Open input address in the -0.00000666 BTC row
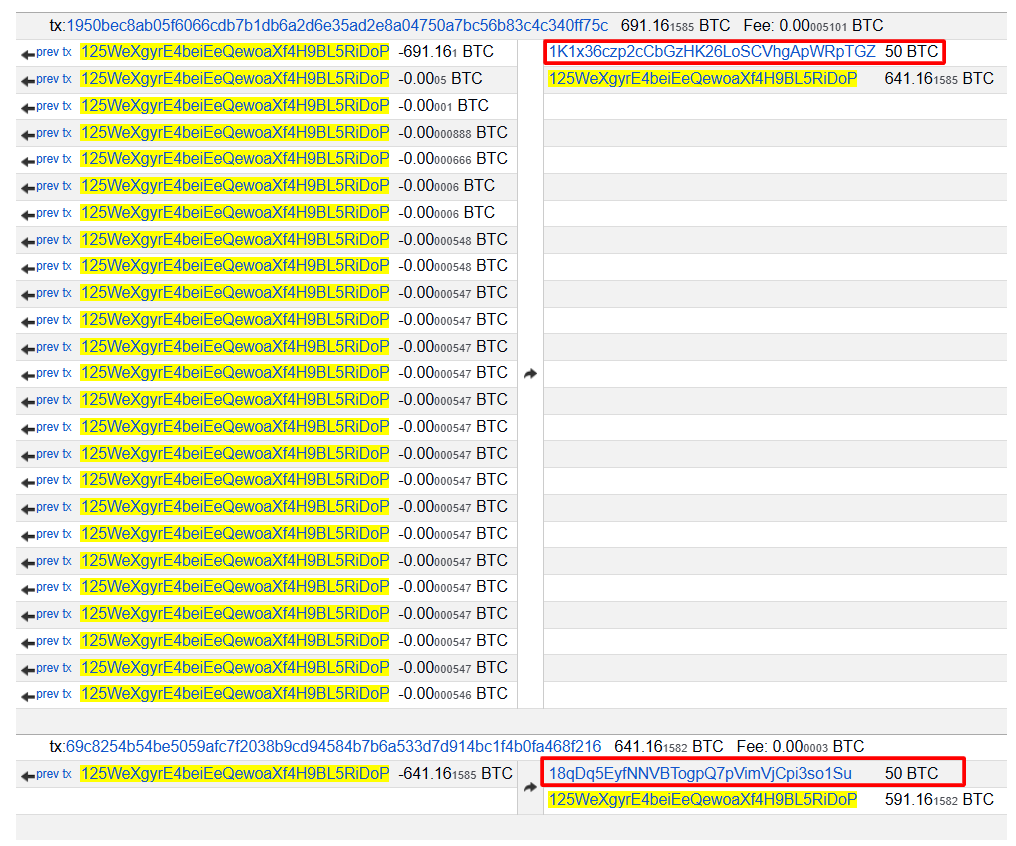The width and height of the screenshot is (1016, 846). pos(235,159)
